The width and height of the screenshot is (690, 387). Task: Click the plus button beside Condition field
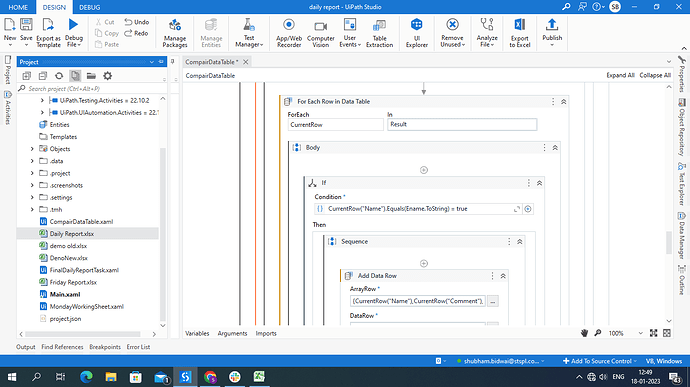[x=528, y=209]
